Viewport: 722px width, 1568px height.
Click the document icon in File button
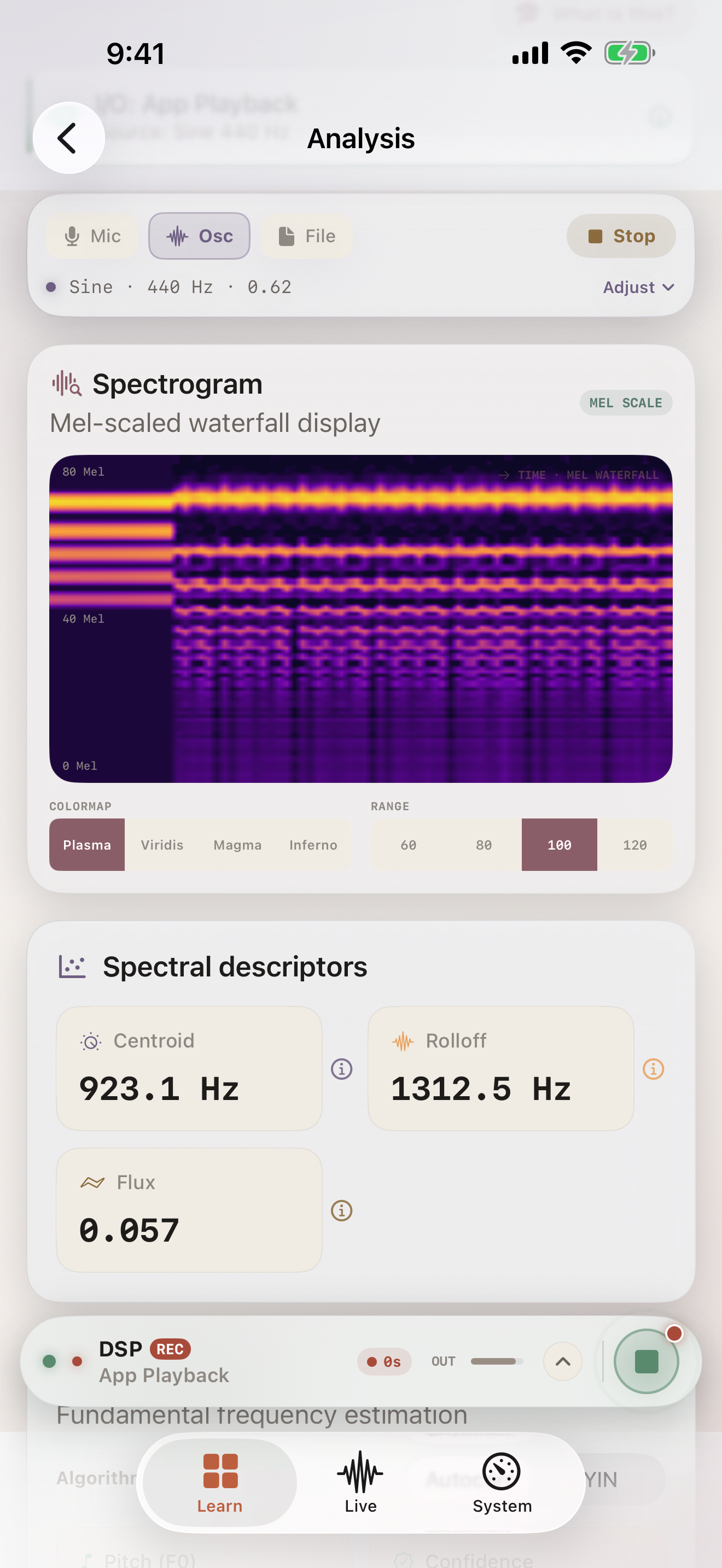coord(286,236)
